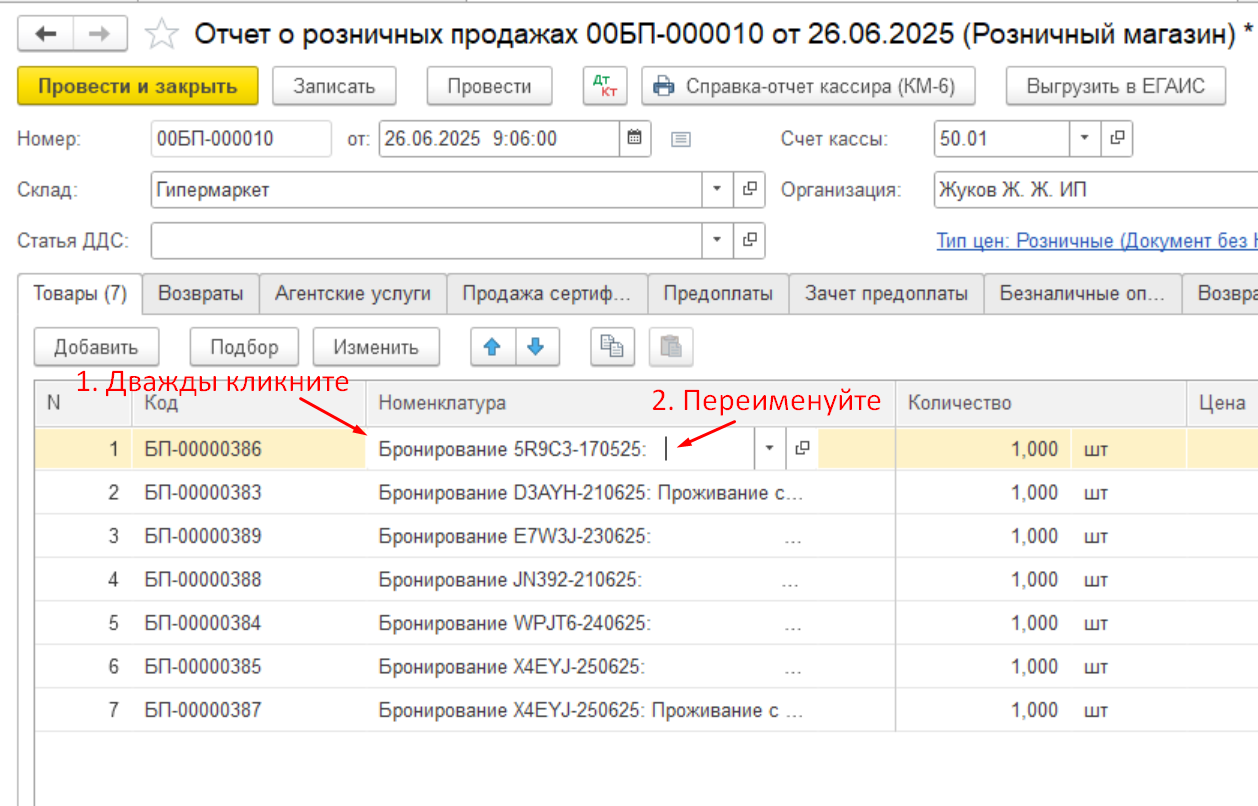Image resolution: width=1258 pixels, height=806 pixels.
Task: Expand the Статья ДДС dropdown
Action: 717,240
